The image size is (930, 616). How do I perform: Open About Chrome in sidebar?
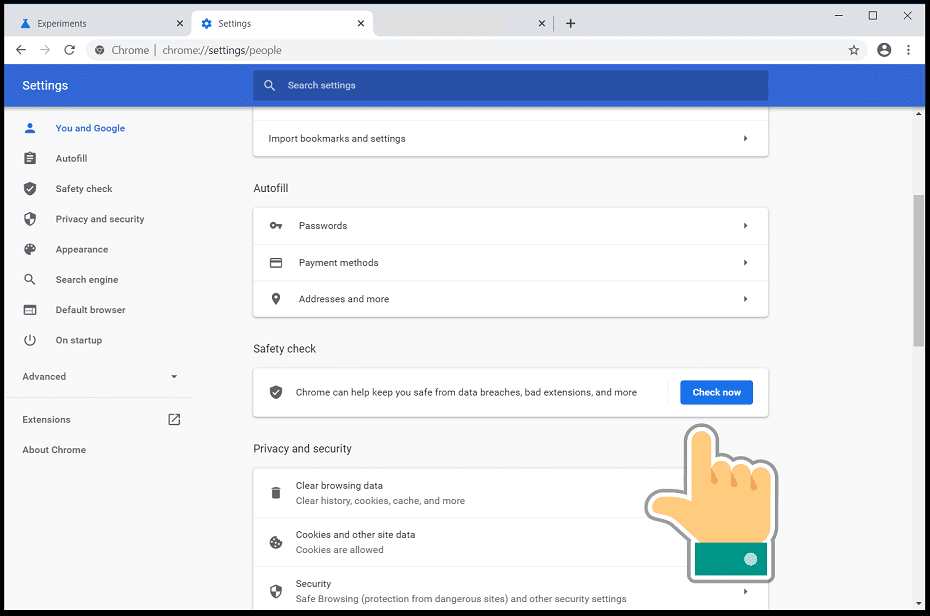point(54,449)
